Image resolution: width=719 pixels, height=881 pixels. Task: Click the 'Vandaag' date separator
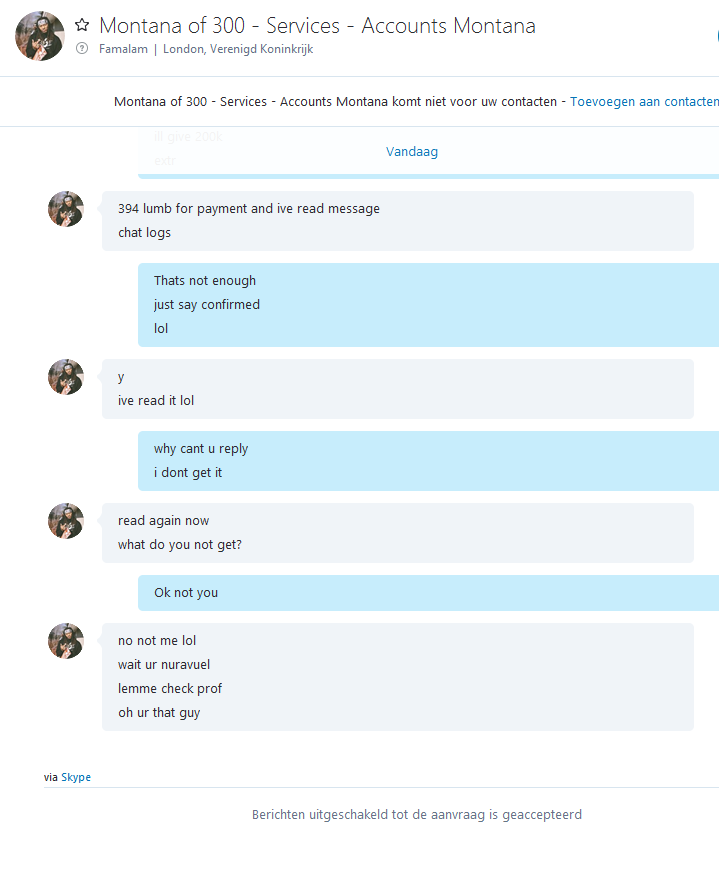pyautogui.click(x=412, y=152)
